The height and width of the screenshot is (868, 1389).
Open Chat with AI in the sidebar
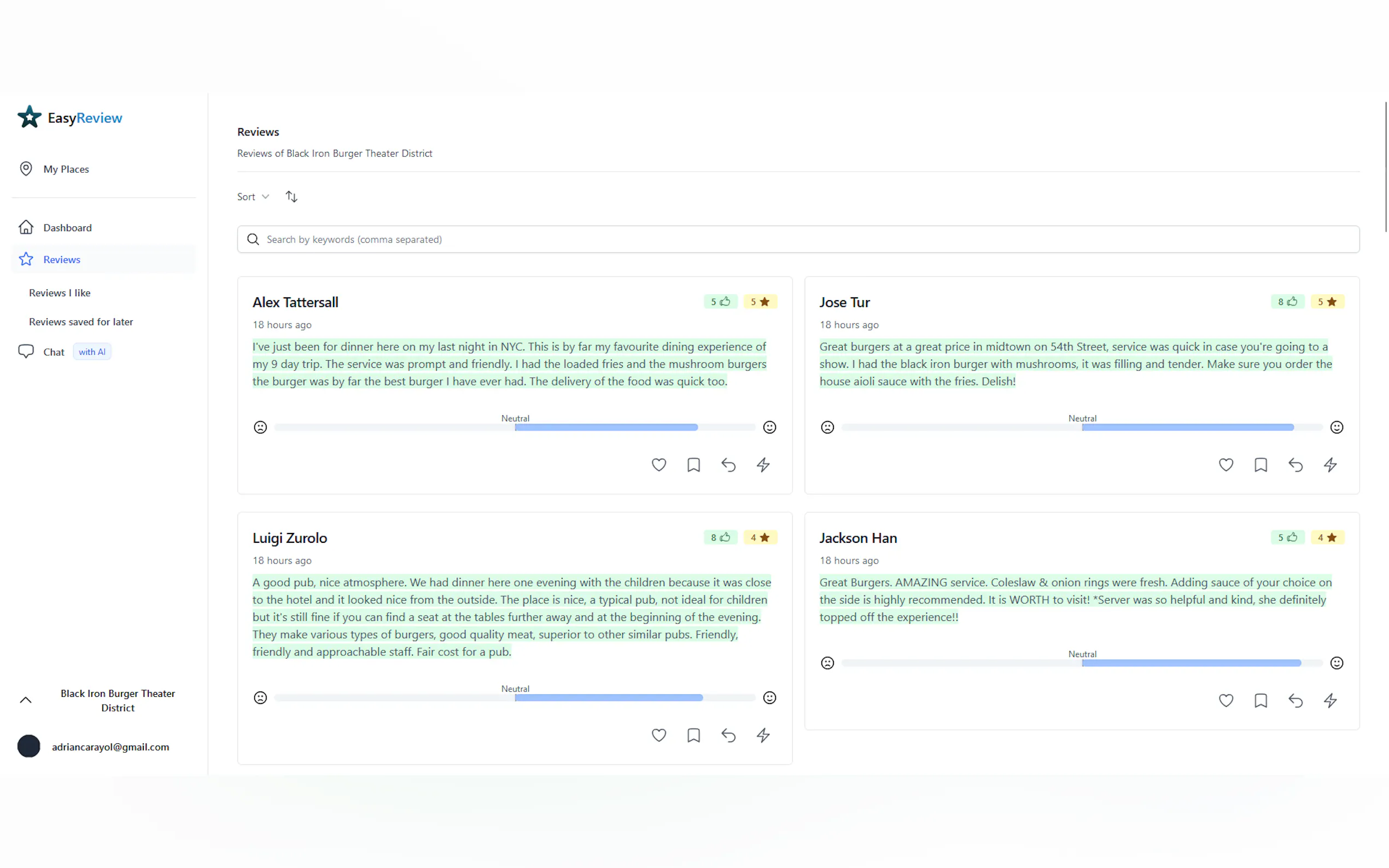coord(54,352)
